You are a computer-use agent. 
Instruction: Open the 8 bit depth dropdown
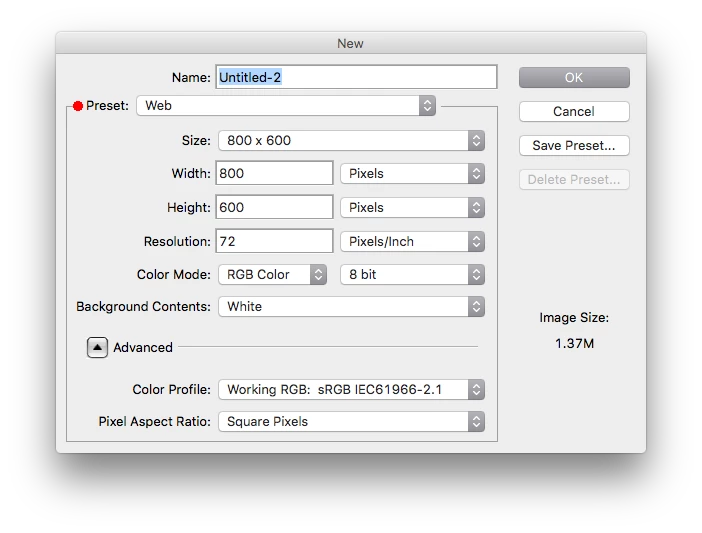click(412, 275)
